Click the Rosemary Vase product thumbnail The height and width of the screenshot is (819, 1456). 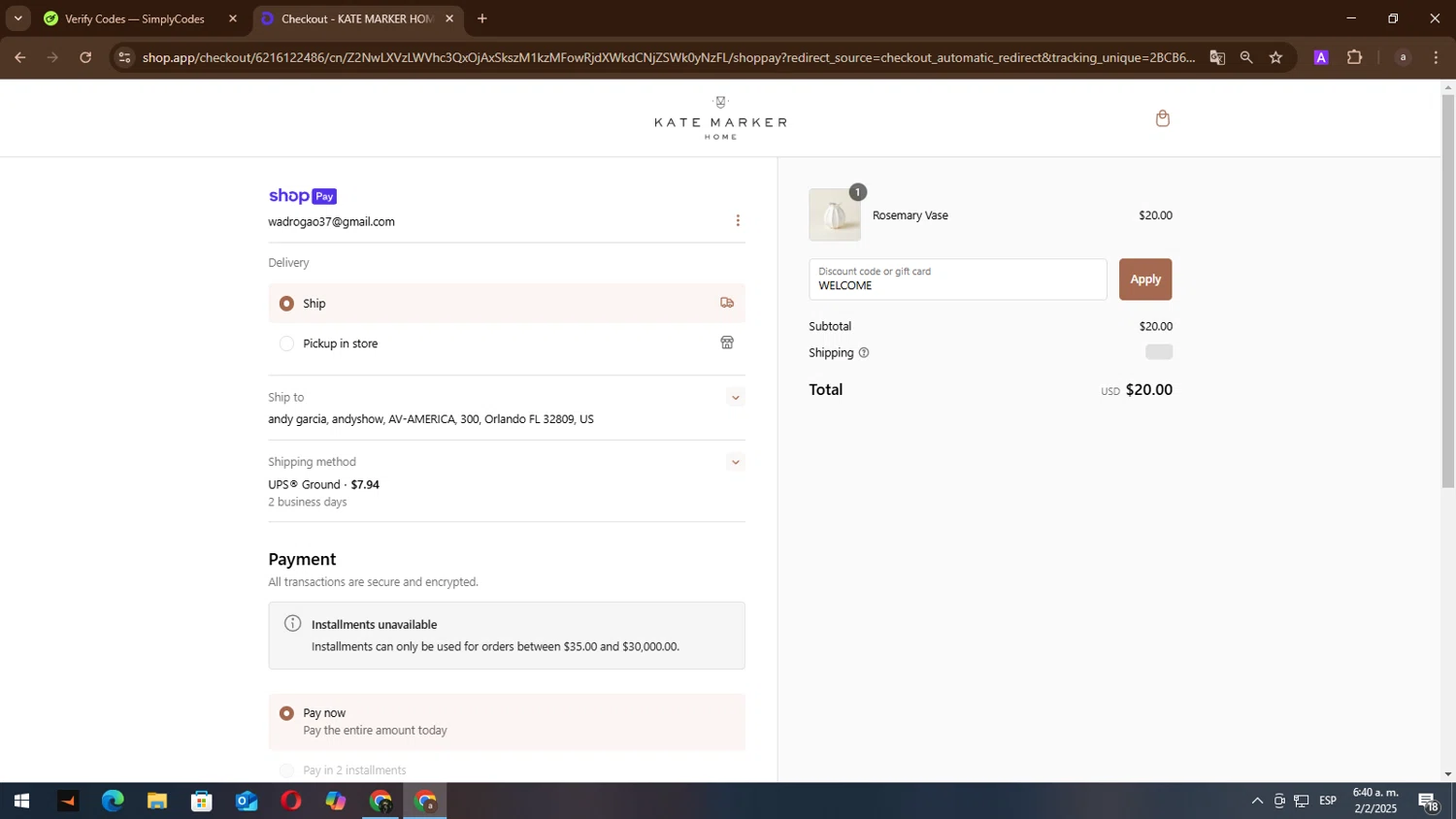[x=835, y=215]
